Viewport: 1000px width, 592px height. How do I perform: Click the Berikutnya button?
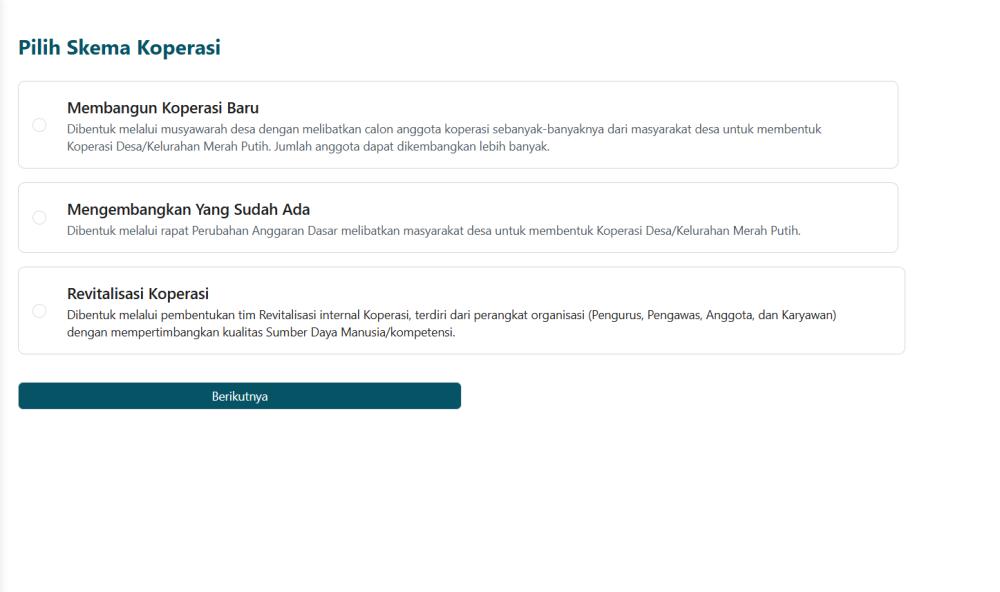[x=240, y=396]
